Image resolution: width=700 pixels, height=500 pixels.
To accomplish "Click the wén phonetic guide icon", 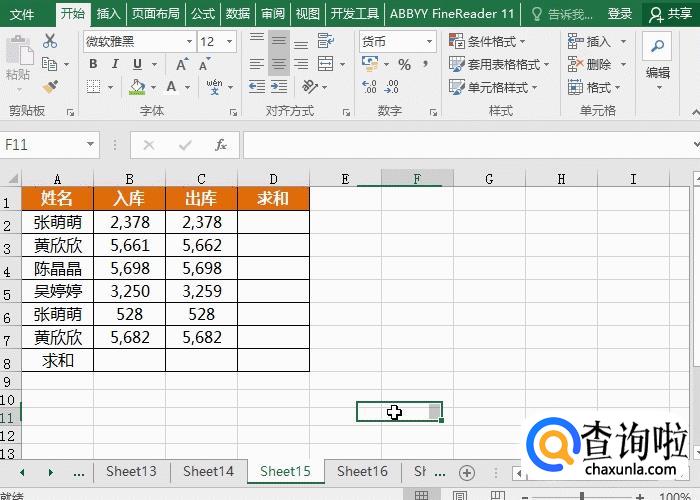I will tap(214, 87).
